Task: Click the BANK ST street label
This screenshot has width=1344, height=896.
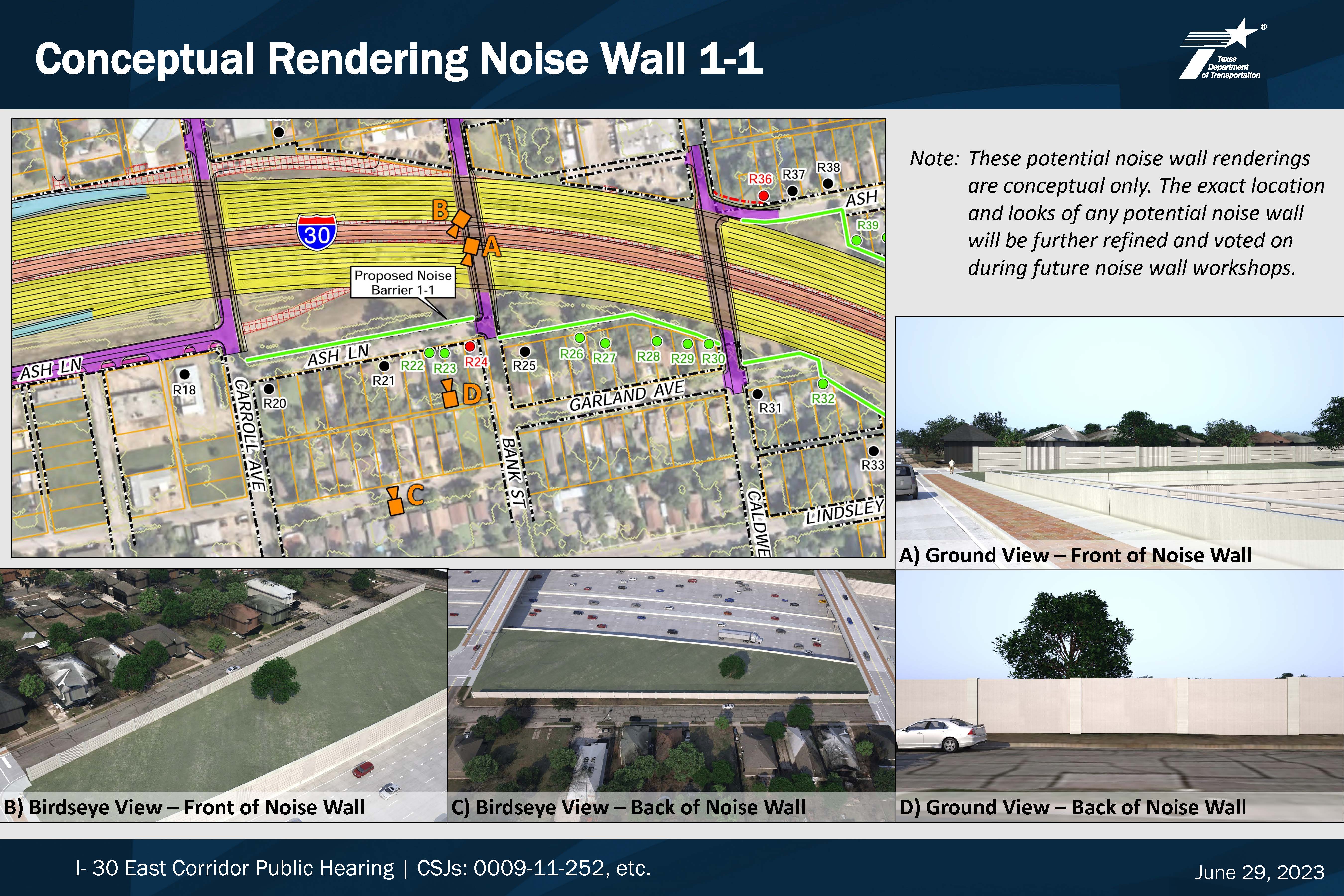Action: coord(513,472)
